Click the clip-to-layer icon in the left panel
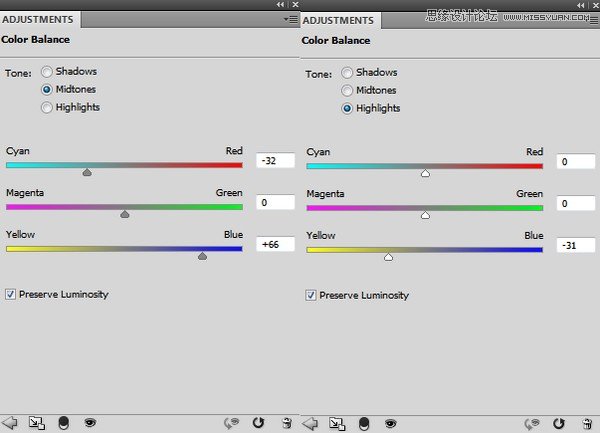This screenshot has height=433, width=600. 64,423
